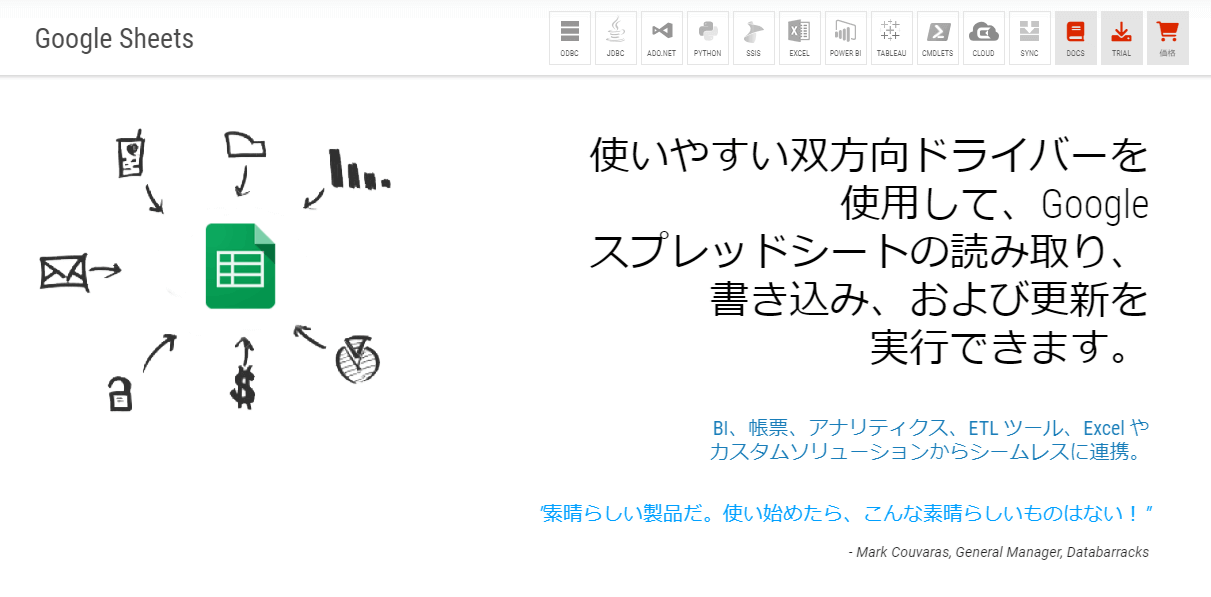The image size is (1211, 597).
Task: Open the ADO.NET provider icon
Action: pyautogui.click(x=662, y=38)
